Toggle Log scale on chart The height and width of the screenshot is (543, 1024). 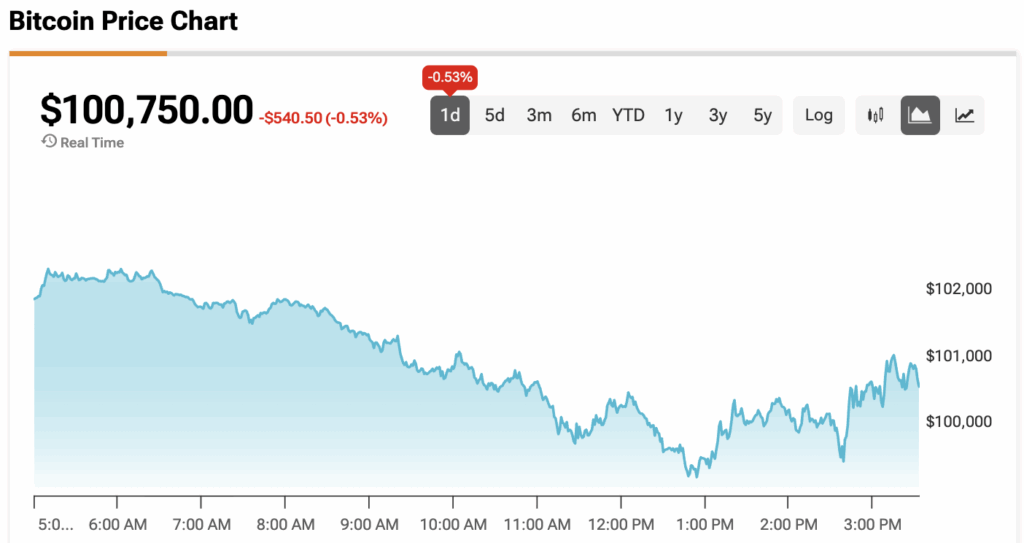(x=818, y=115)
